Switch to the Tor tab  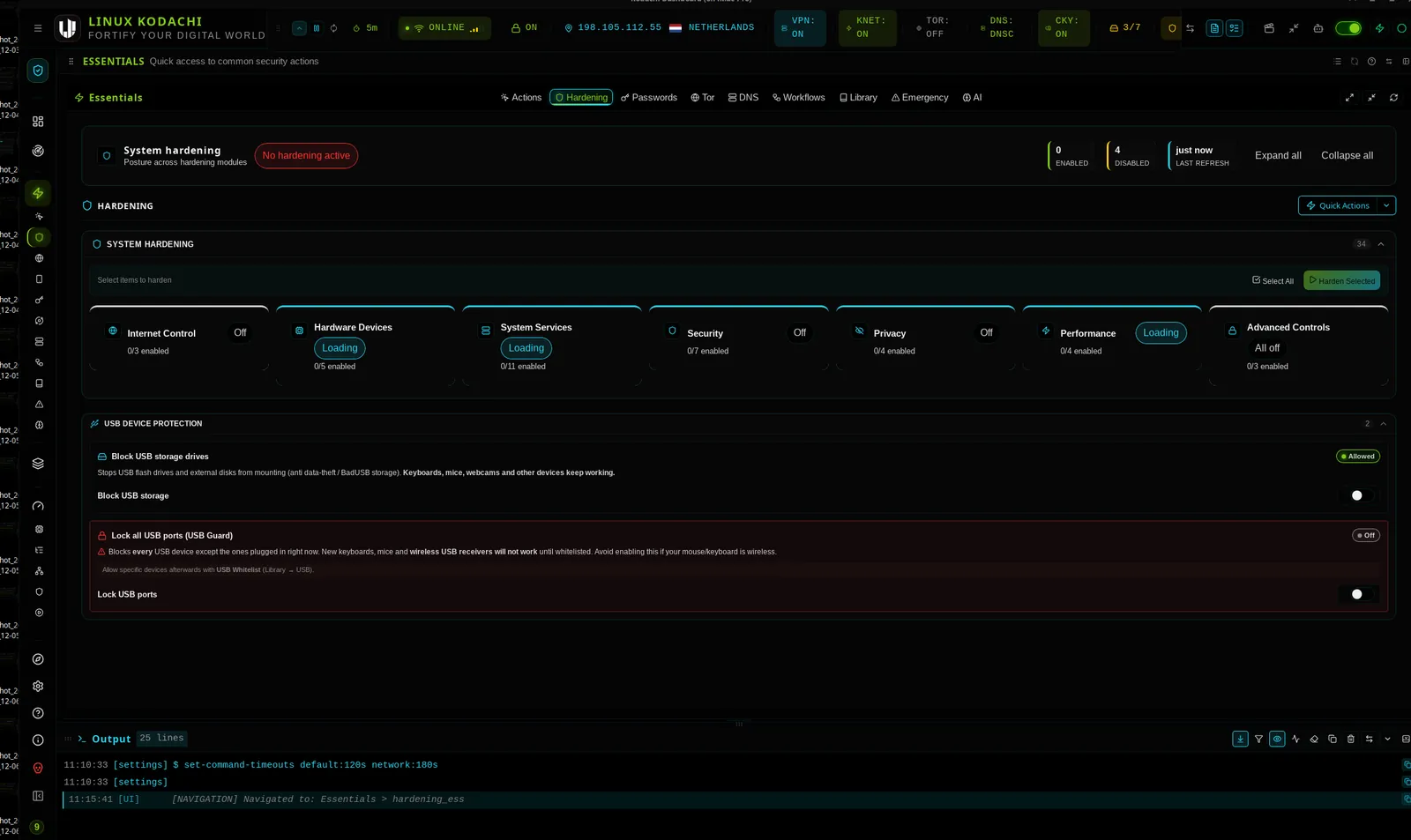pos(703,98)
